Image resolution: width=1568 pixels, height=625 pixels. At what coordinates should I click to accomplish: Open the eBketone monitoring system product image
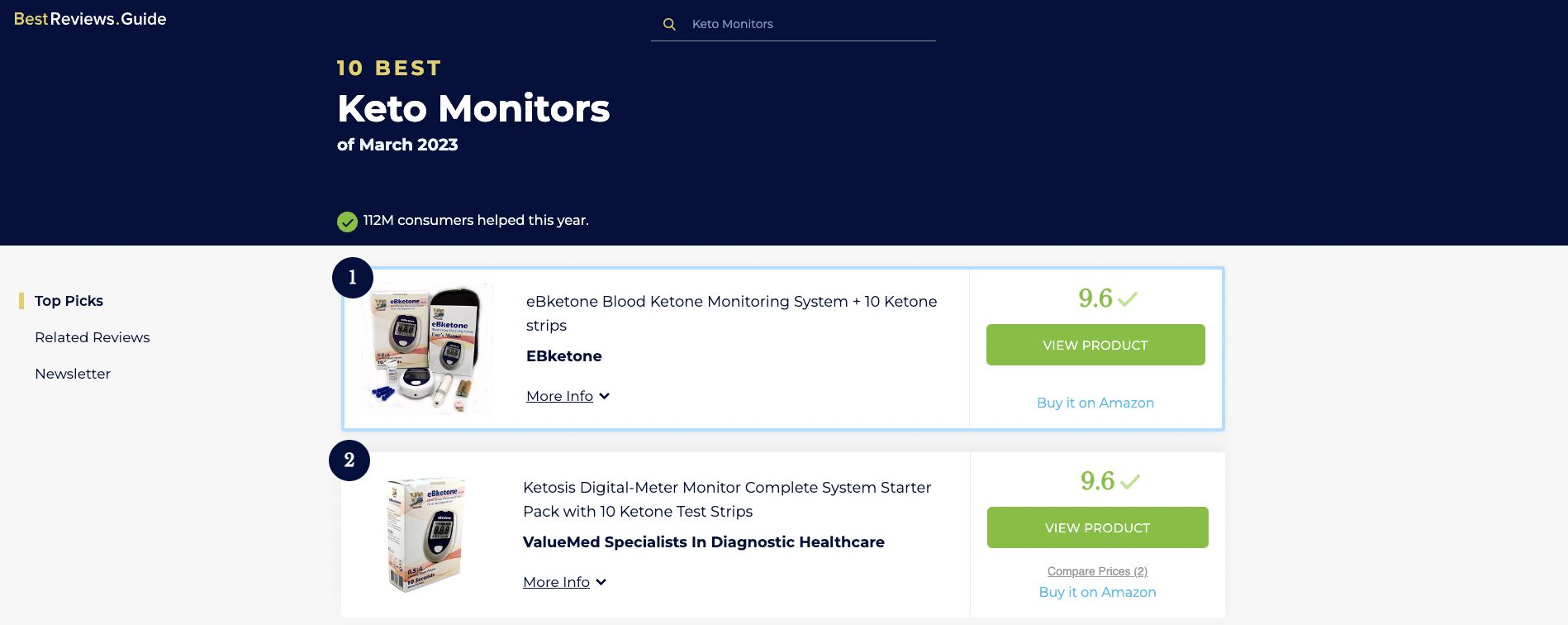(x=427, y=348)
